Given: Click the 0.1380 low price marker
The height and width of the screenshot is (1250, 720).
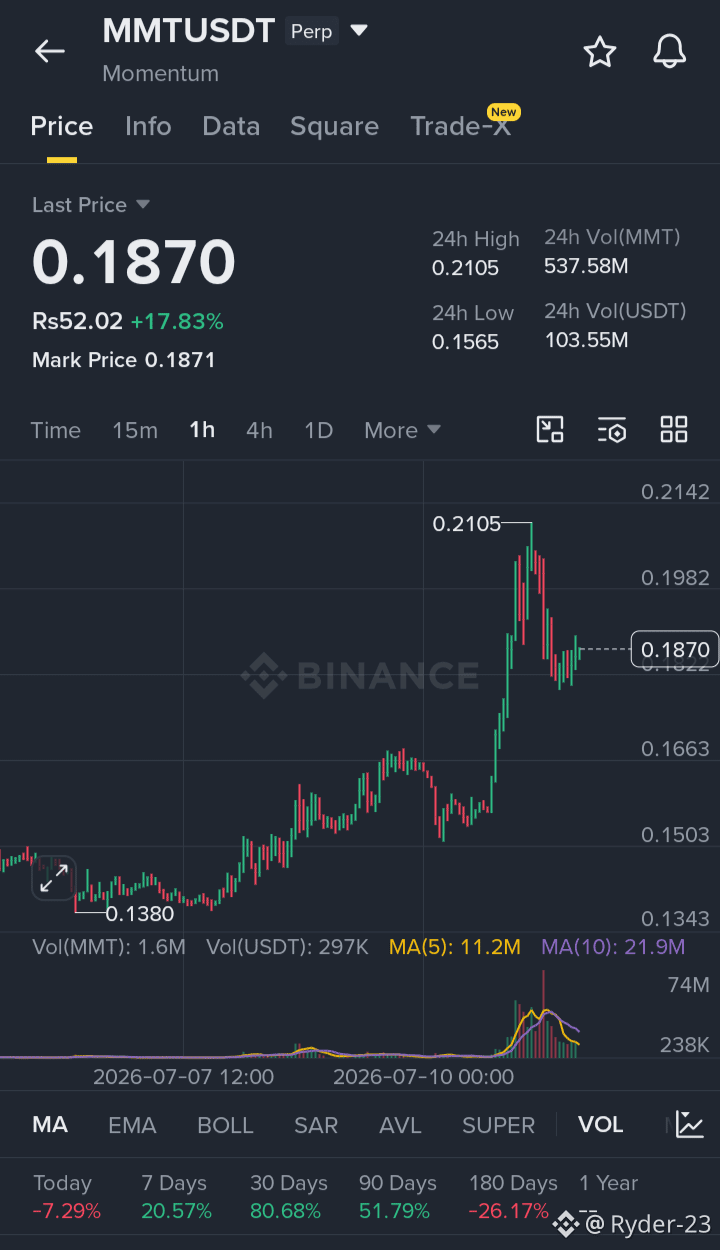Looking at the screenshot, I should pos(140,913).
